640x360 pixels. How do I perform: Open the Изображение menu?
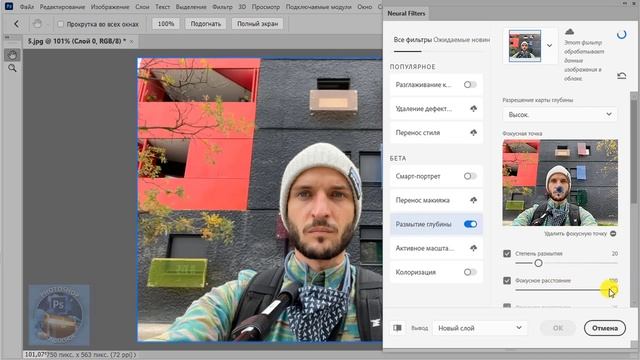tap(110, 7)
